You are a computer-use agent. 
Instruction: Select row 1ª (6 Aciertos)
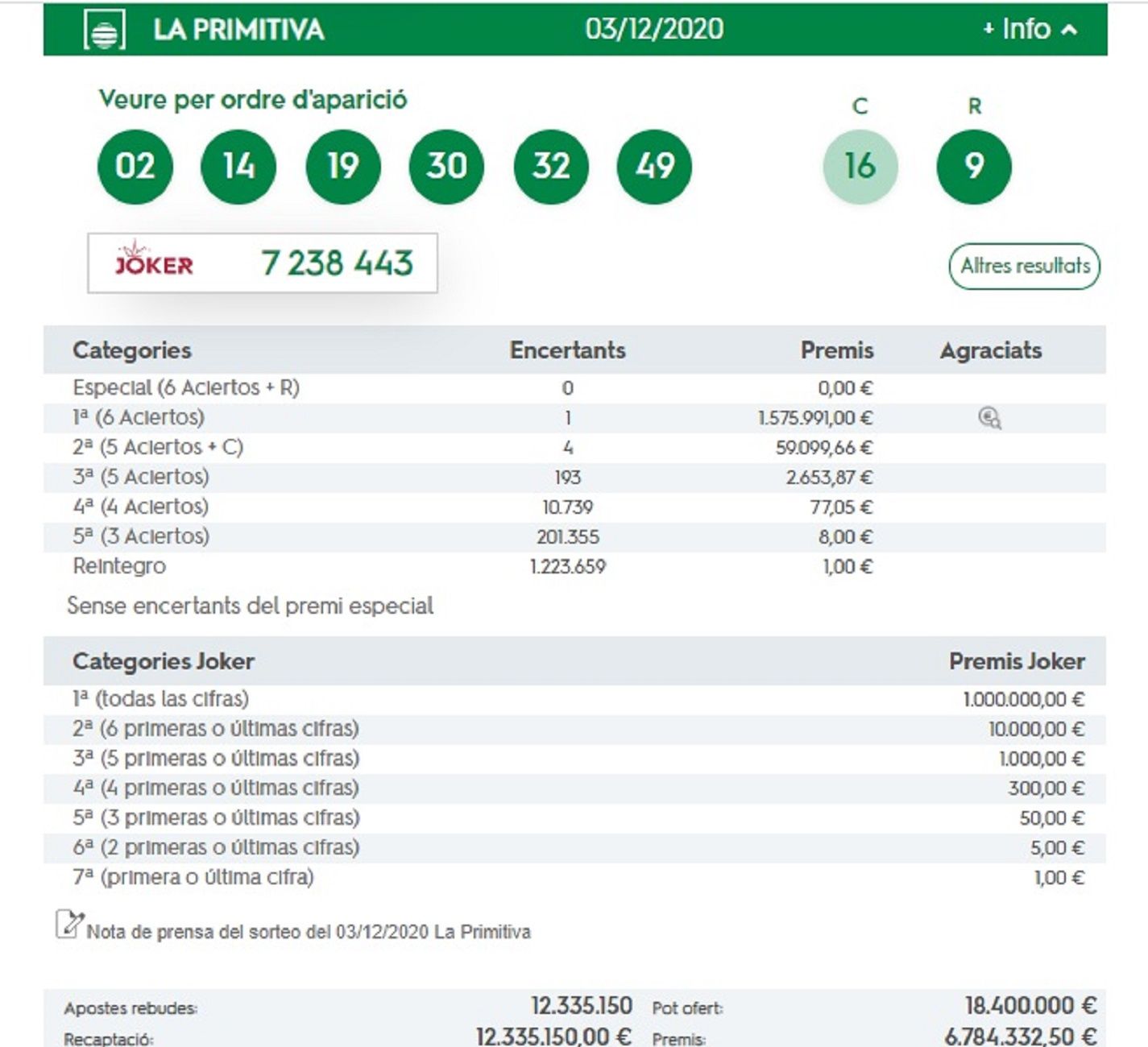click(574, 418)
